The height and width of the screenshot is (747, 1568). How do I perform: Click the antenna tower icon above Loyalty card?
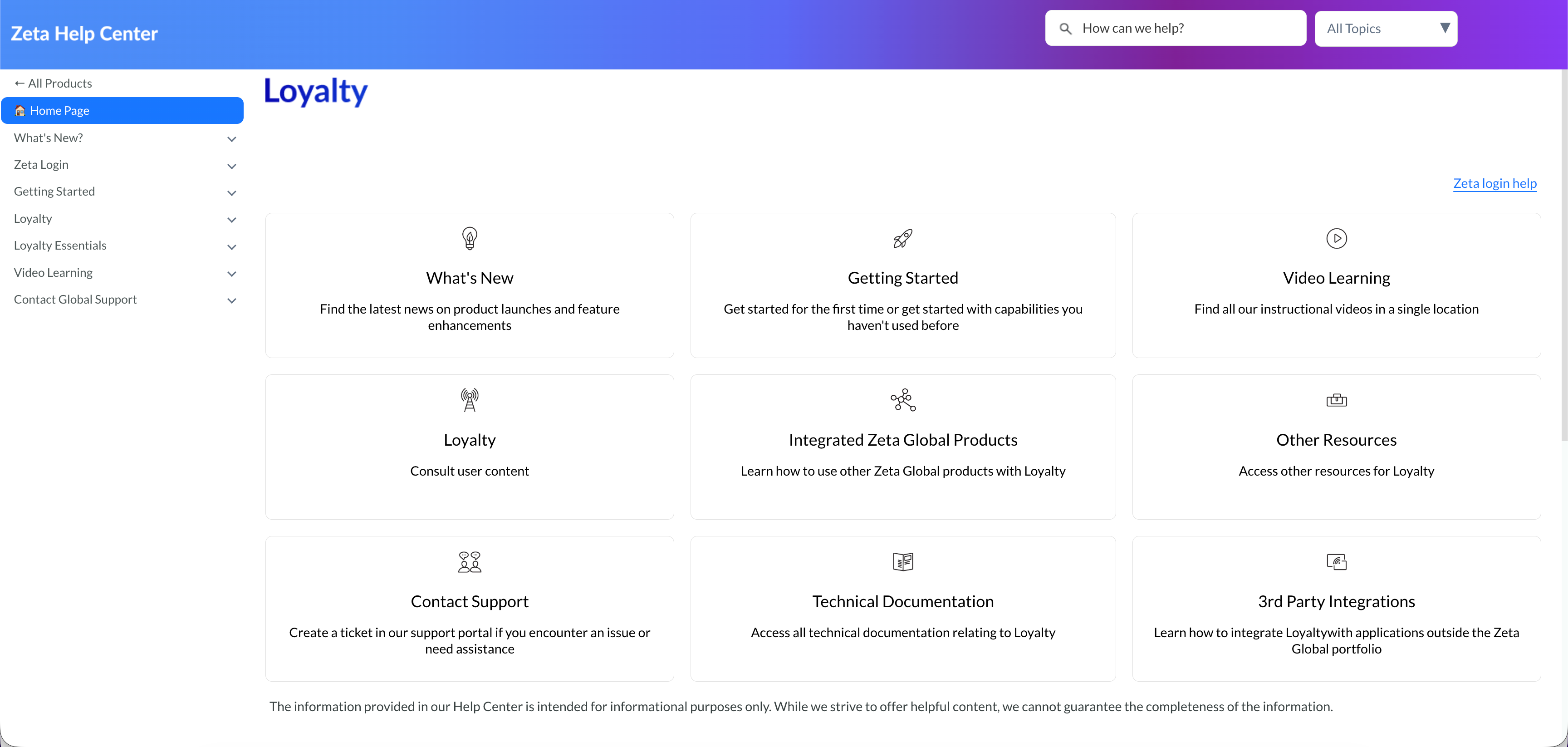coord(469,400)
